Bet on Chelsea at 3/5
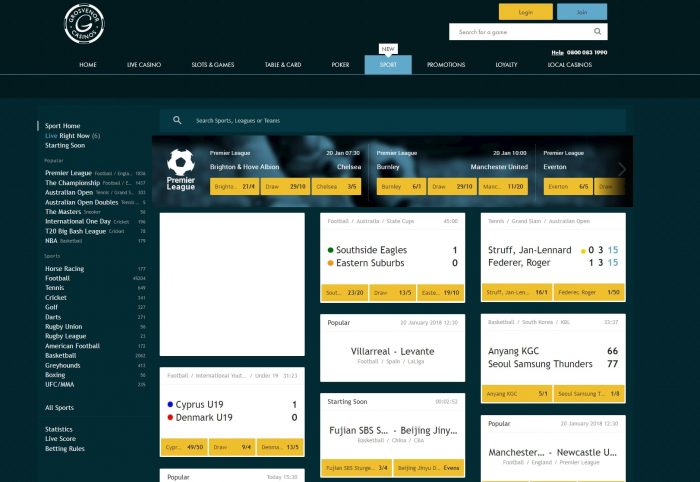Image resolution: width=700 pixels, height=482 pixels. pyautogui.click(x=337, y=187)
